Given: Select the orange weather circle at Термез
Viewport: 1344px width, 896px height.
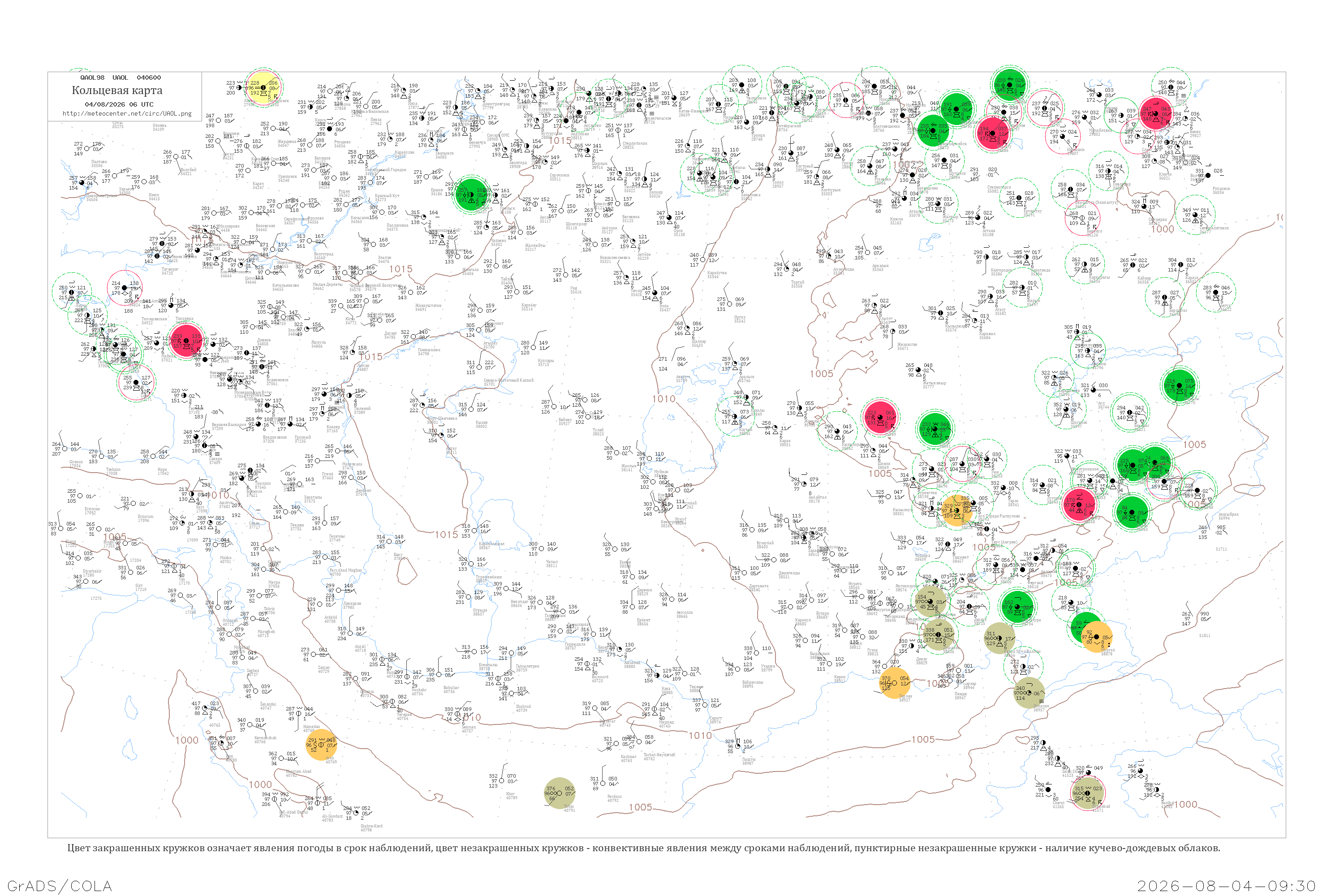Looking at the screenshot, I should click(895, 683).
